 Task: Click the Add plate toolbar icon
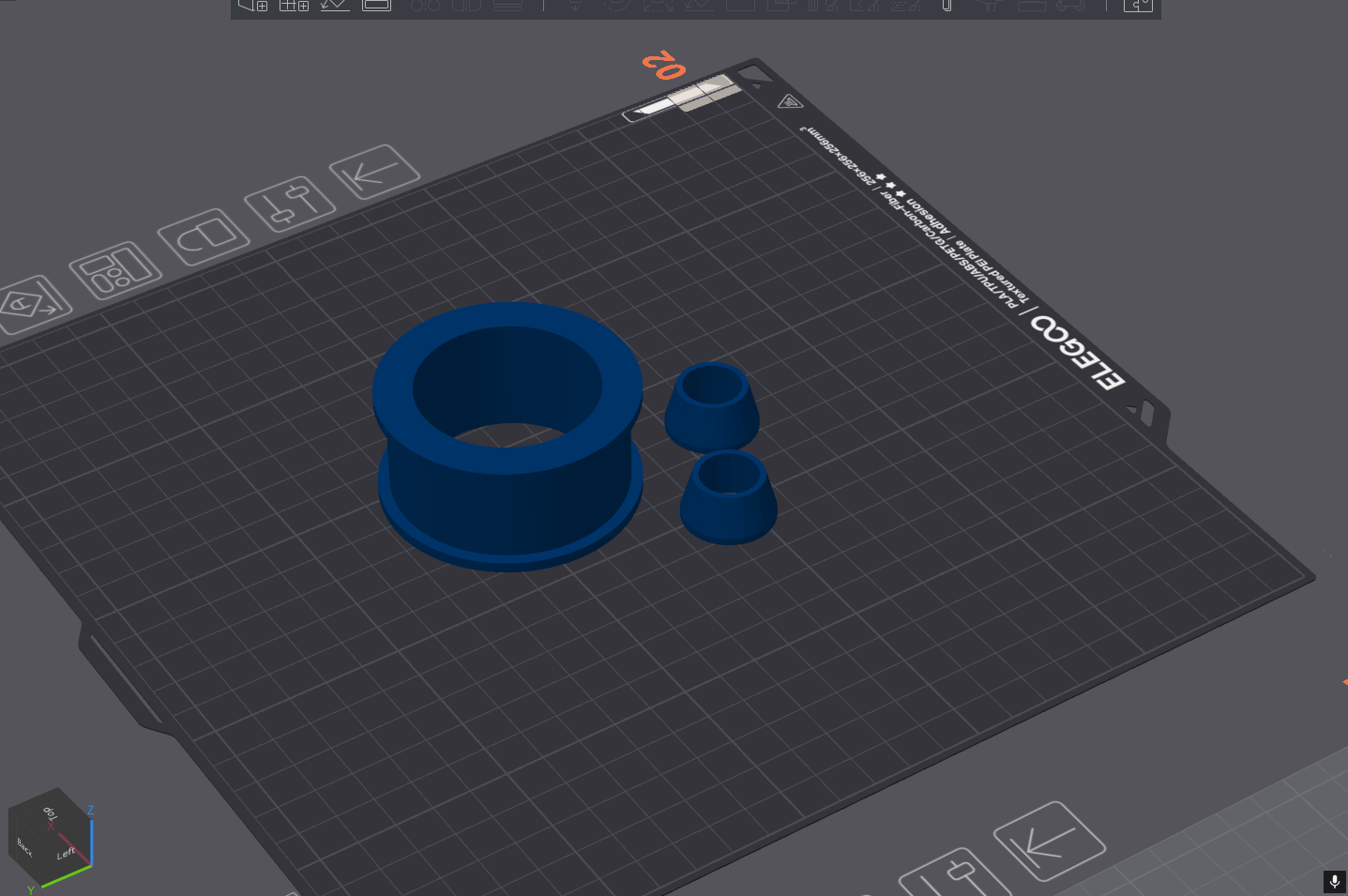coord(295,5)
